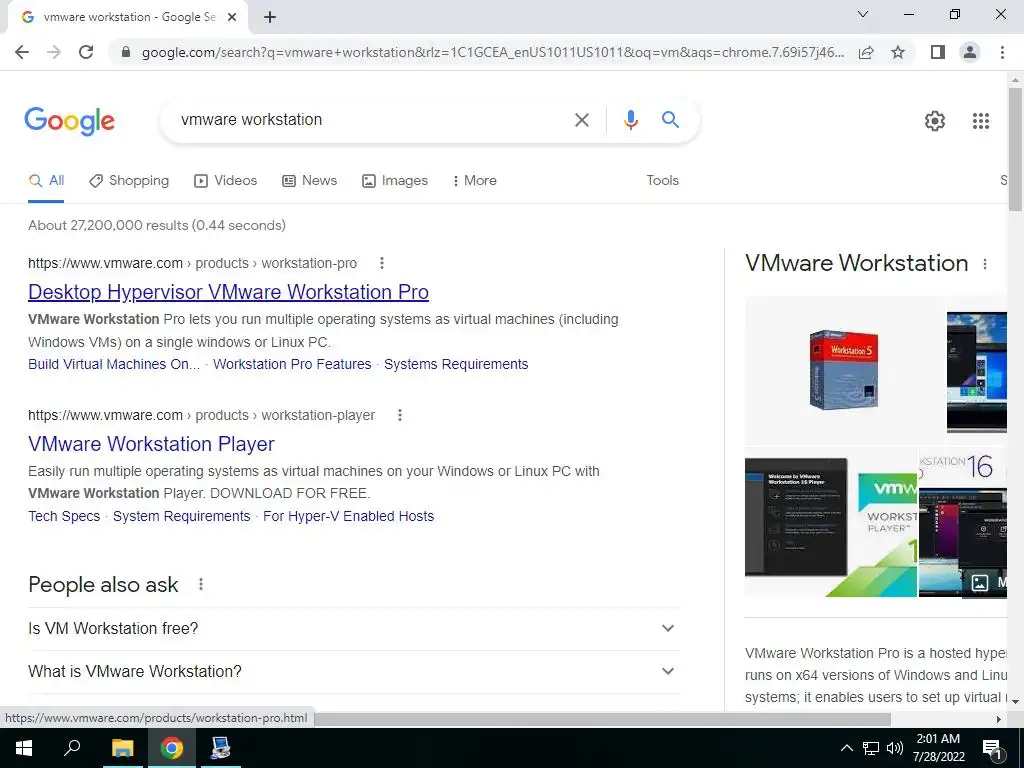This screenshot has width=1024, height=768.
Task: Open the More search categories menu
Action: 475,181
